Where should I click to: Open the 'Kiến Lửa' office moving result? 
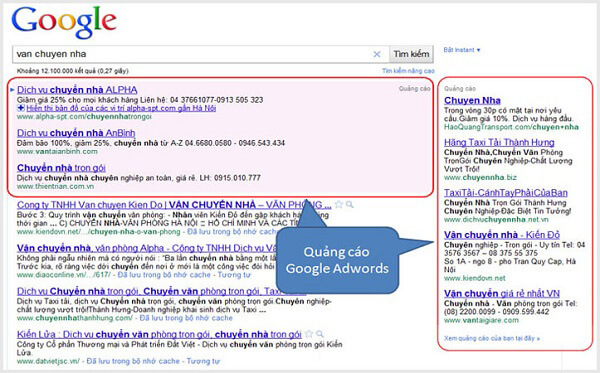[x=159, y=334]
